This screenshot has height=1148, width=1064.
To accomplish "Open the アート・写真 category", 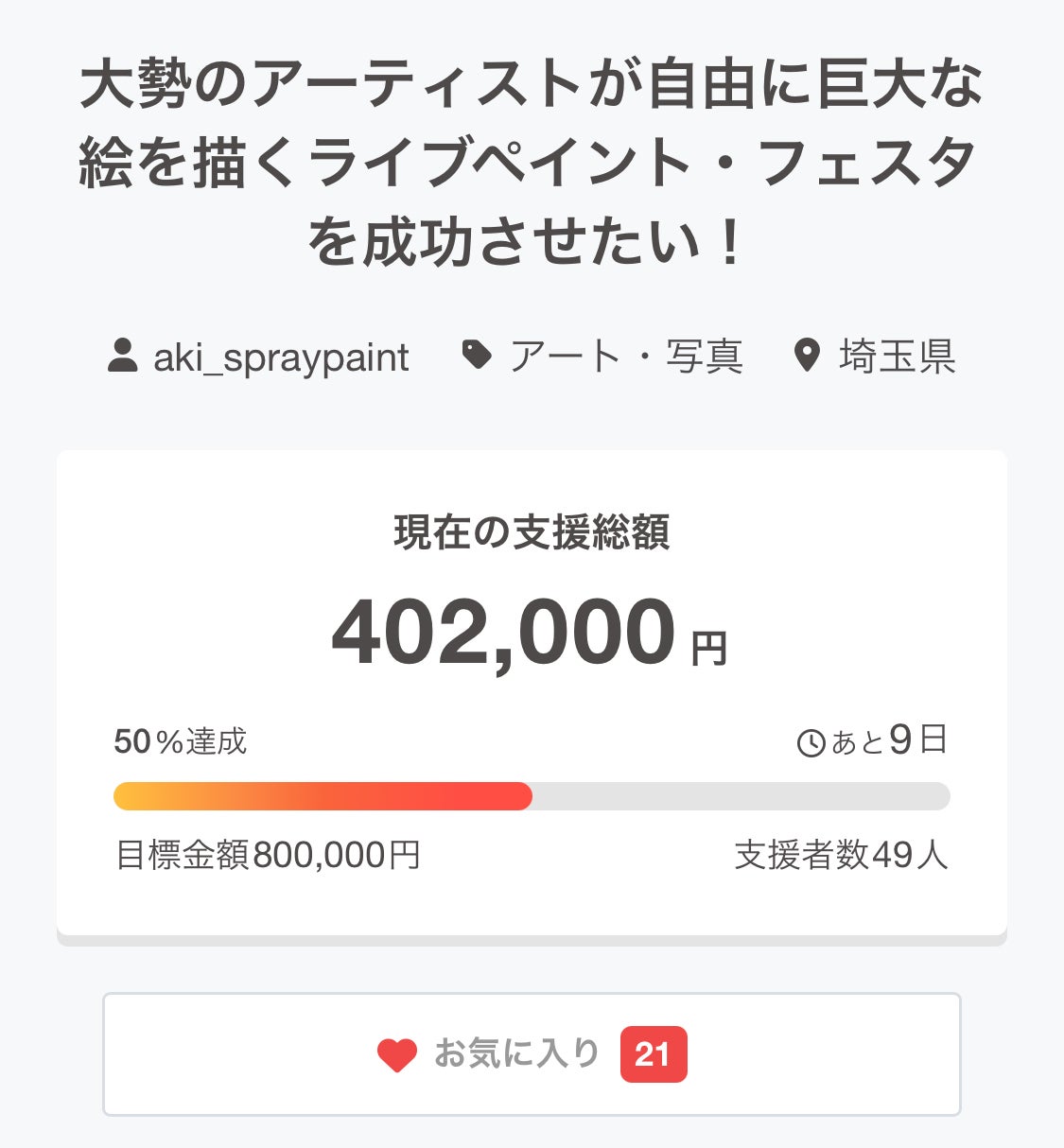I will (626, 357).
